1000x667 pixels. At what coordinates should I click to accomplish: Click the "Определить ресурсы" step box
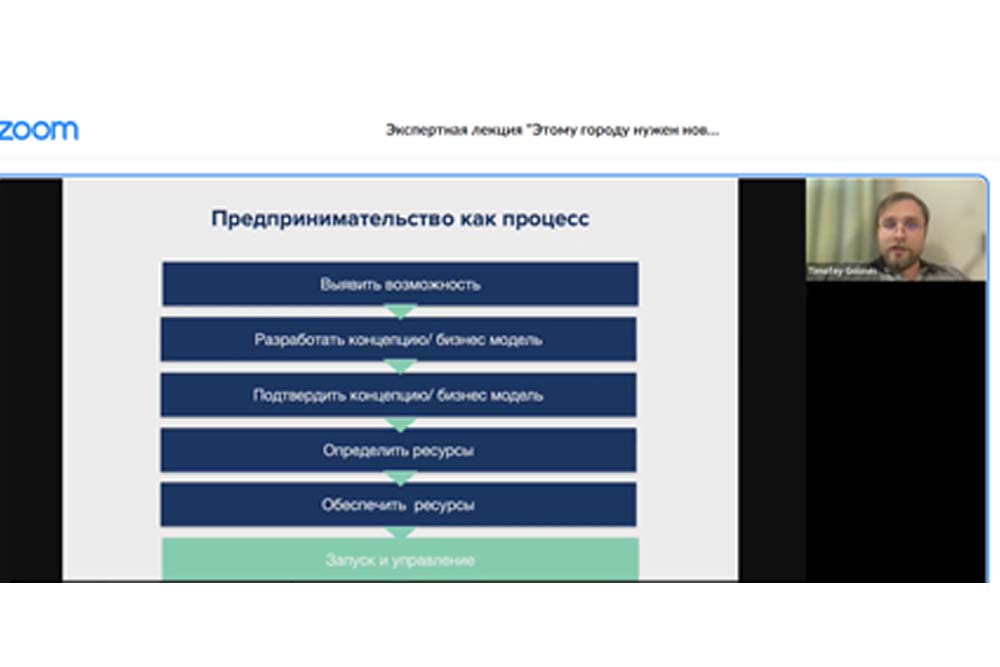click(398, 450)
